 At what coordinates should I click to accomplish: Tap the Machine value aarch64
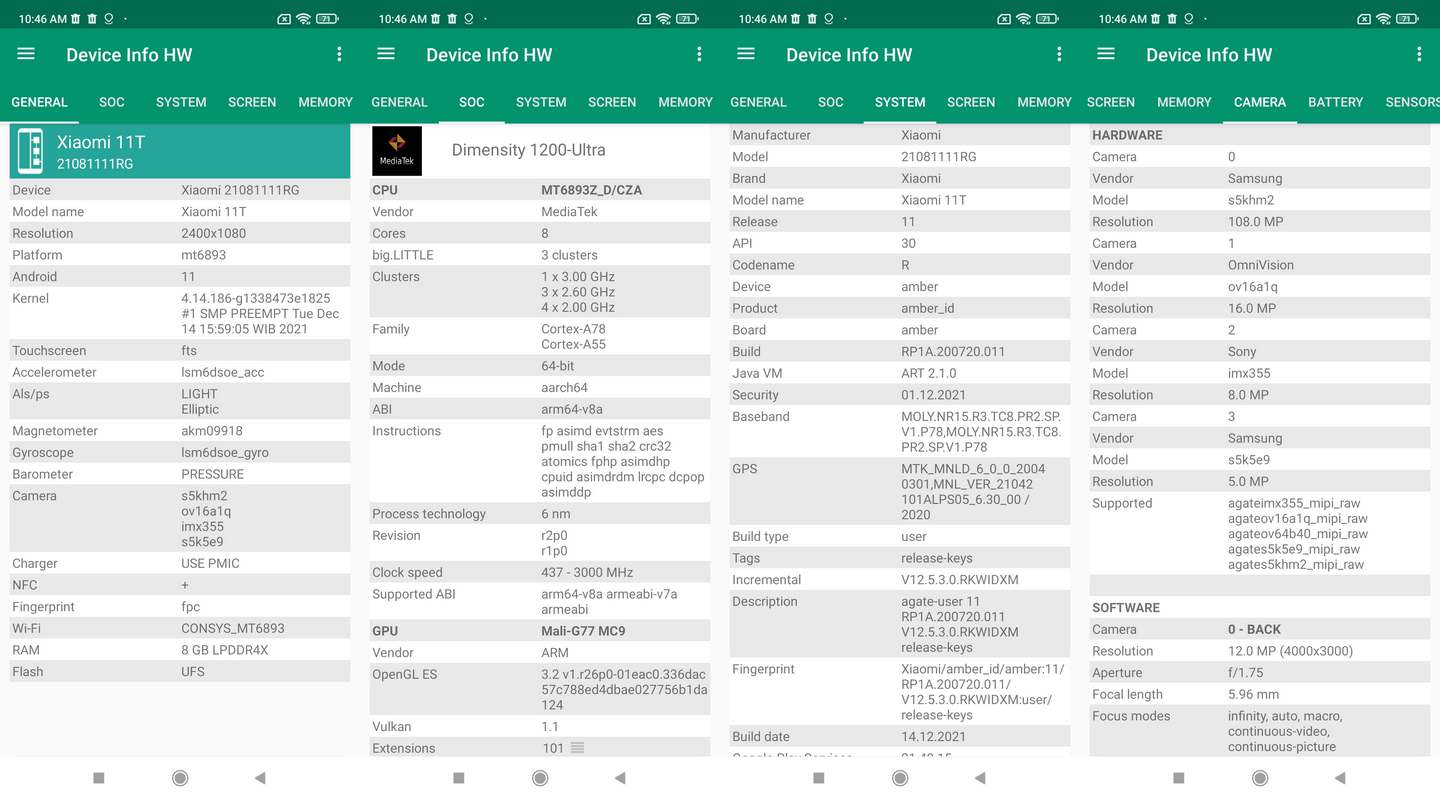coord(565,388)
